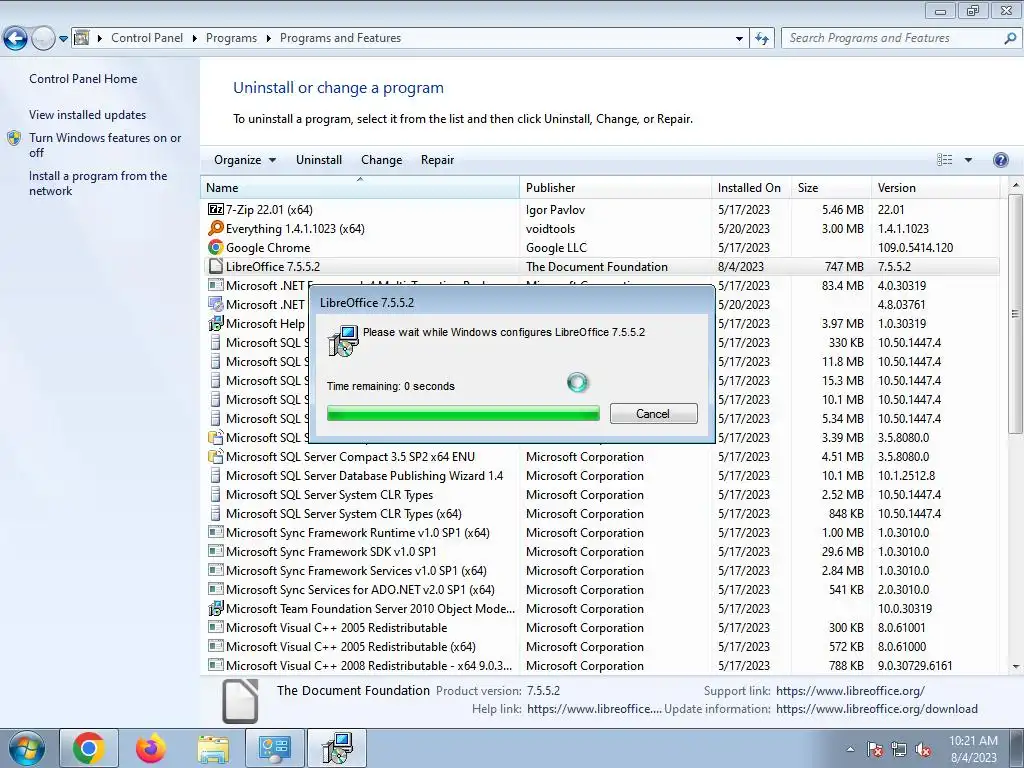Click the Everything search program icon

point(216,229)
